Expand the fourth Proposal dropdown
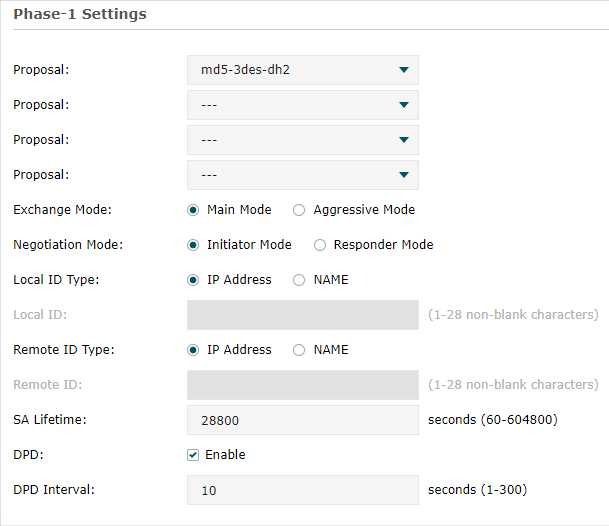The width and height of the screenshot is (609, 526). click(303, 175)
